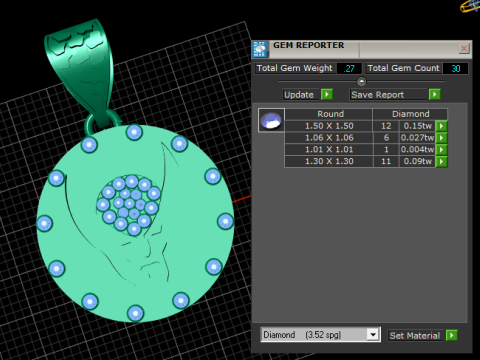Click green arrow next to Update
Viewport: 480px width, 360px height.
pos(327,94)
